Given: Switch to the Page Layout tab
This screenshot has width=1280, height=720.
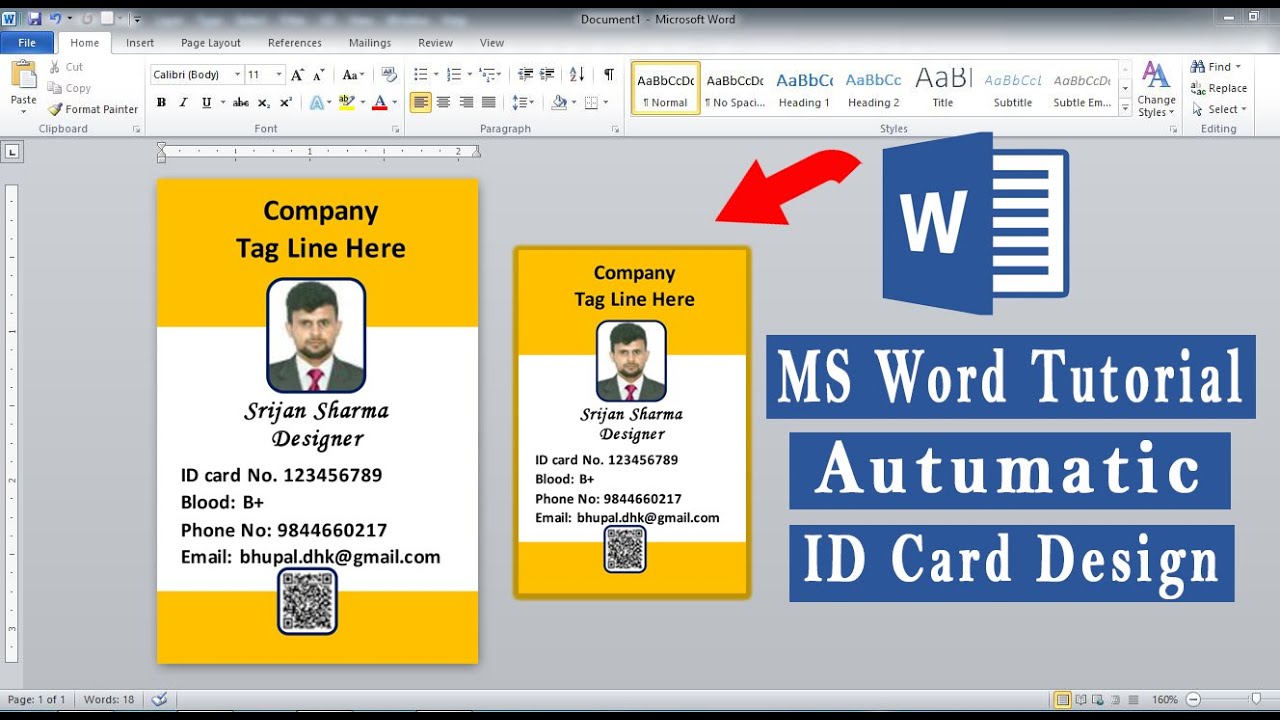Looking at the screenshot, I should pyautogui.click(x=211, y=43).
